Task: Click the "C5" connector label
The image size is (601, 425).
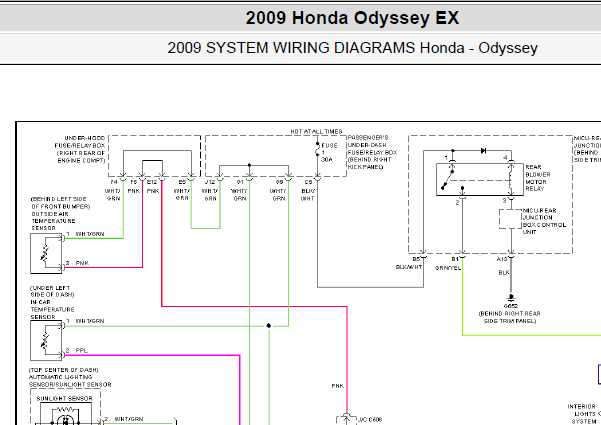Action: [x=308, y=182]
